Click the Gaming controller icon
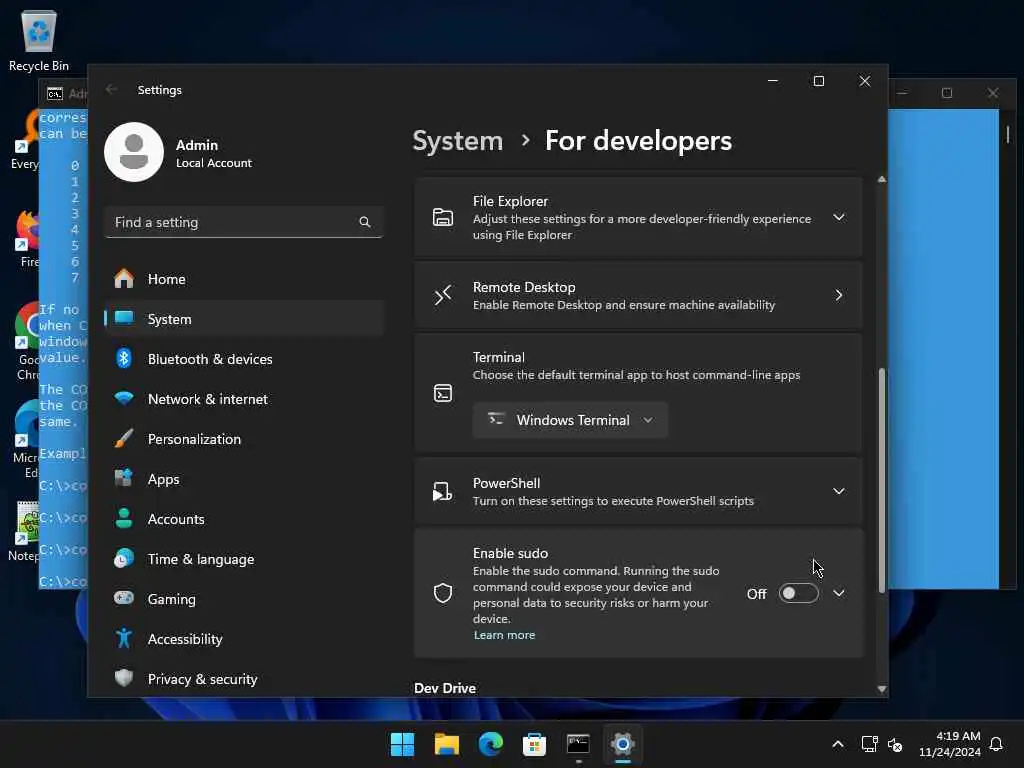Viewport: 1024px width, 768px height. pos(124,598)
